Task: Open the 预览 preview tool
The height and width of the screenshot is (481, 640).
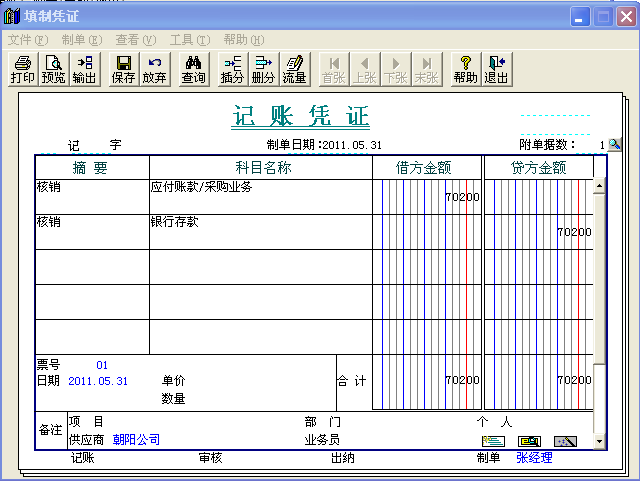Action: click(x=53, y=69)
